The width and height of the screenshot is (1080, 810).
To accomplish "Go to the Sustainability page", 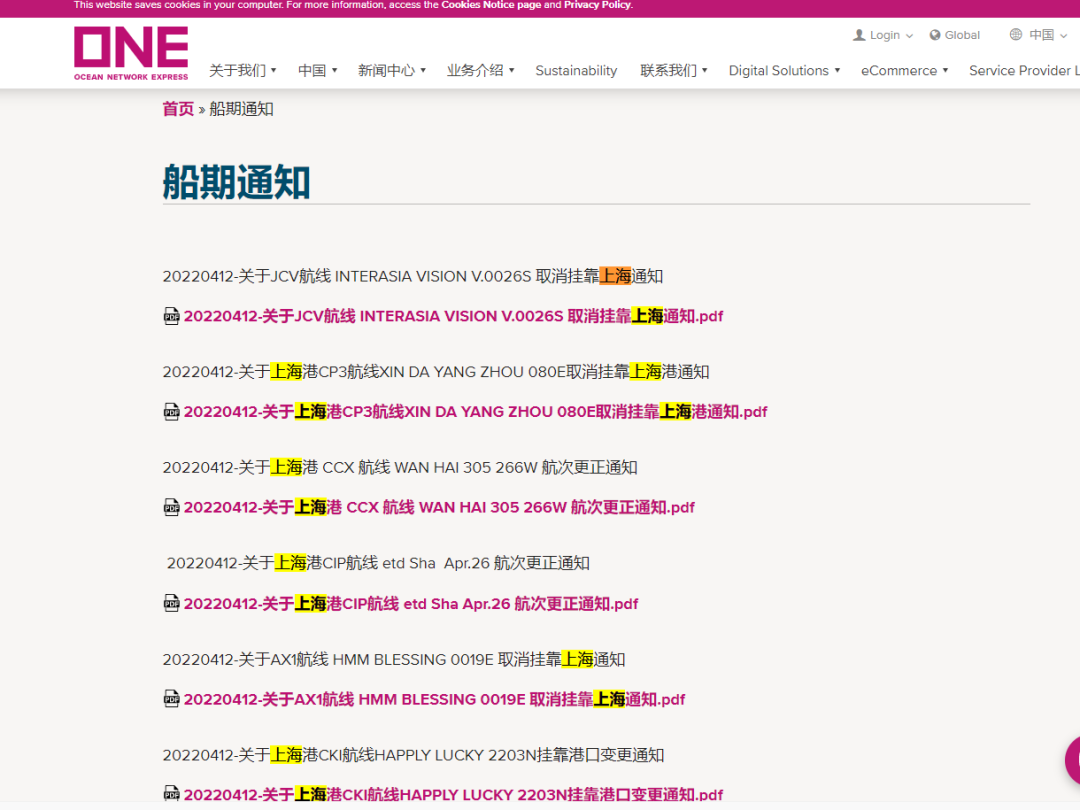I will (576, 71).
